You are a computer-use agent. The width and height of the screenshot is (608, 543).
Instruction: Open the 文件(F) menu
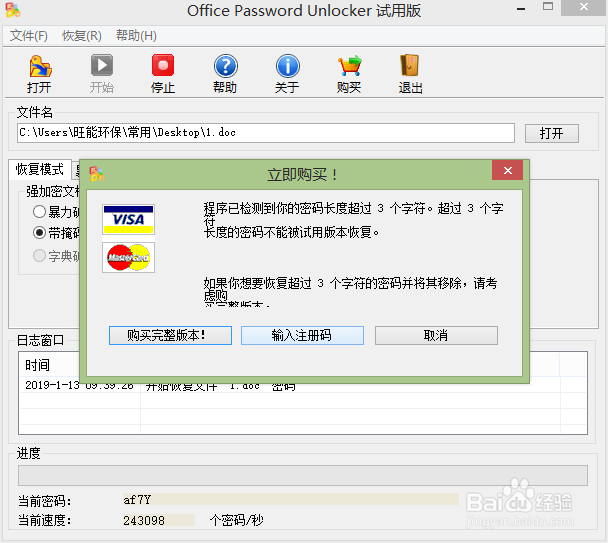[29, 36]
